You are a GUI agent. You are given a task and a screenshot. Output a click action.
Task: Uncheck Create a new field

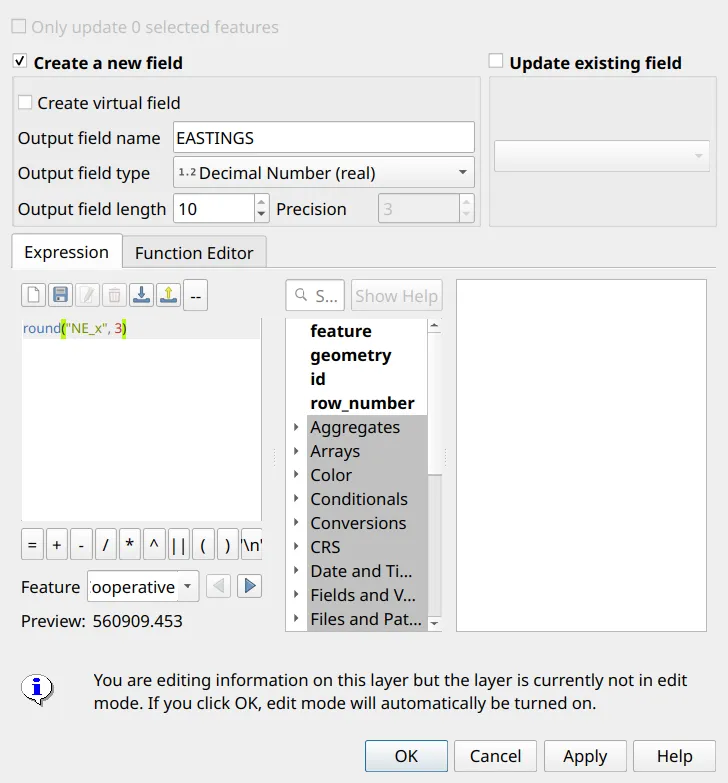[x=19, y=61]
